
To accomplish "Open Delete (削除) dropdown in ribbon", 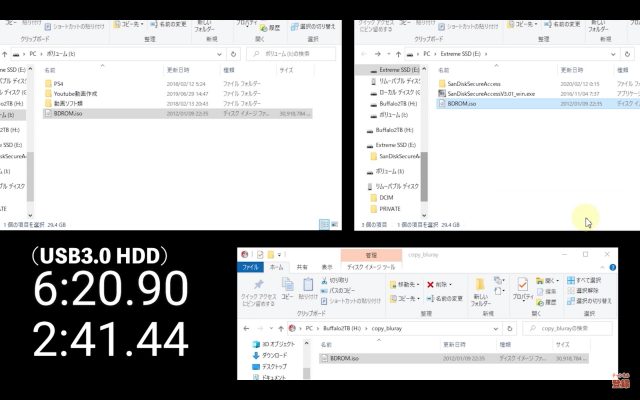I will click(439, 284).
